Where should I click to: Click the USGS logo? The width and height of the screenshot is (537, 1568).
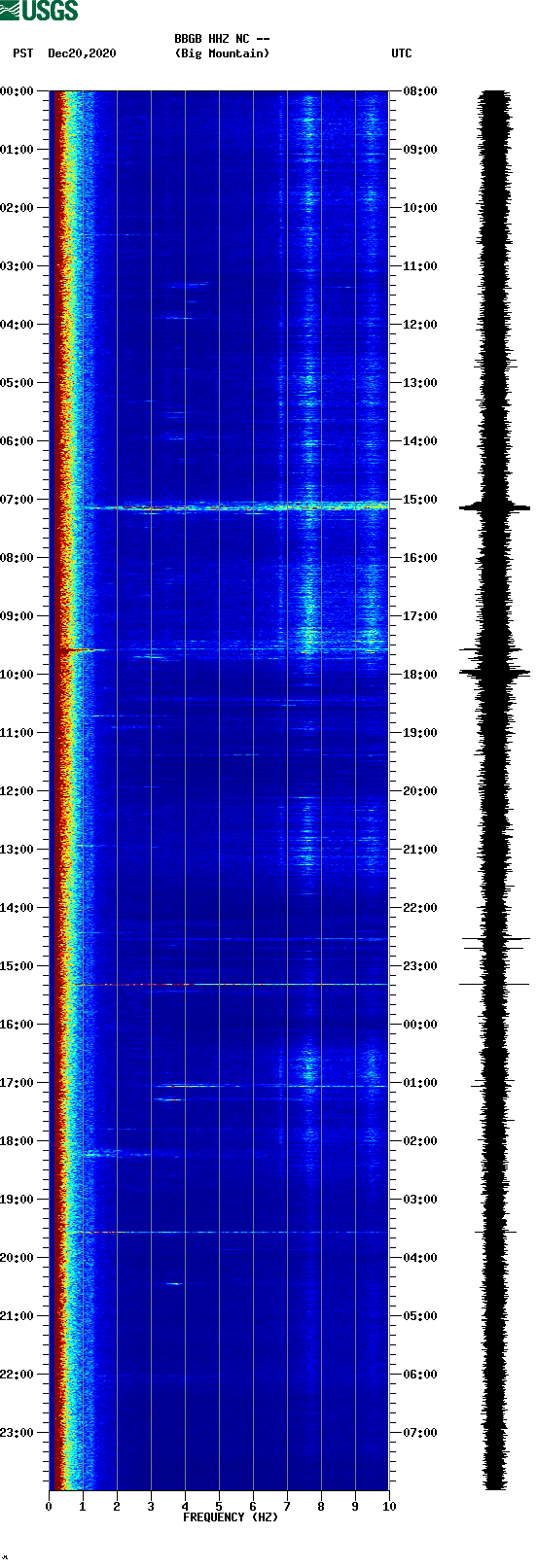(39, 11)
